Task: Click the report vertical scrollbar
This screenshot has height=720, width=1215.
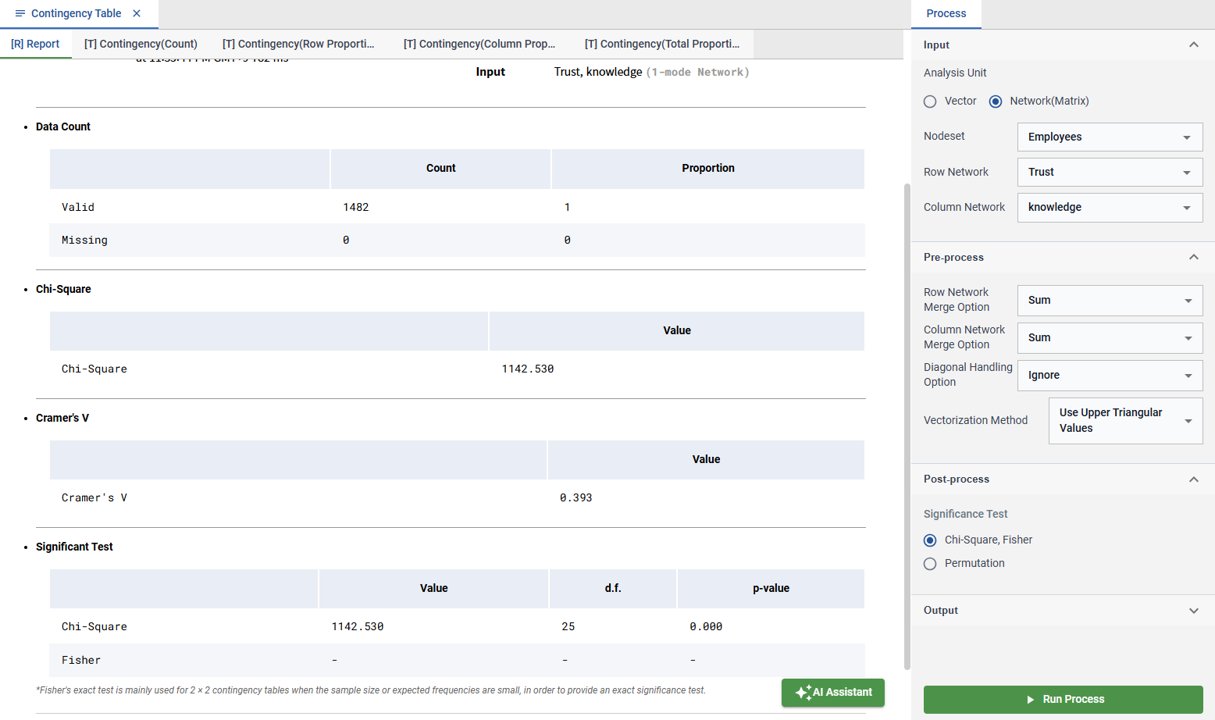Action: point(907,426)
